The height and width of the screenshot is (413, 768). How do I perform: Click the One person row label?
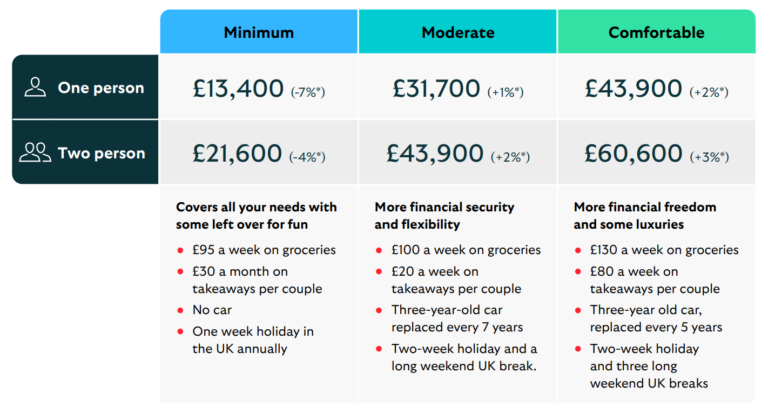pos(101,87)
